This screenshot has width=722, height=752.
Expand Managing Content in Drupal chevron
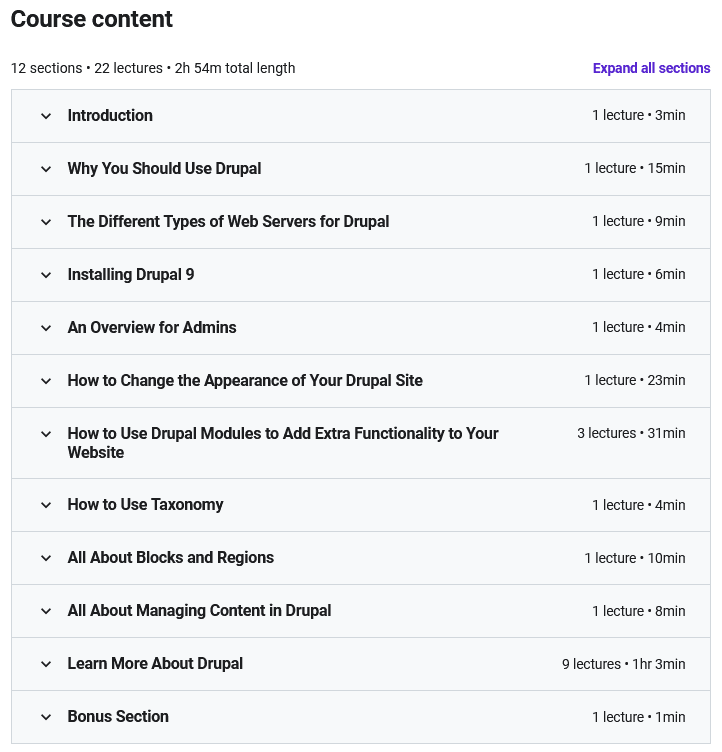click(x=46, y=611)
